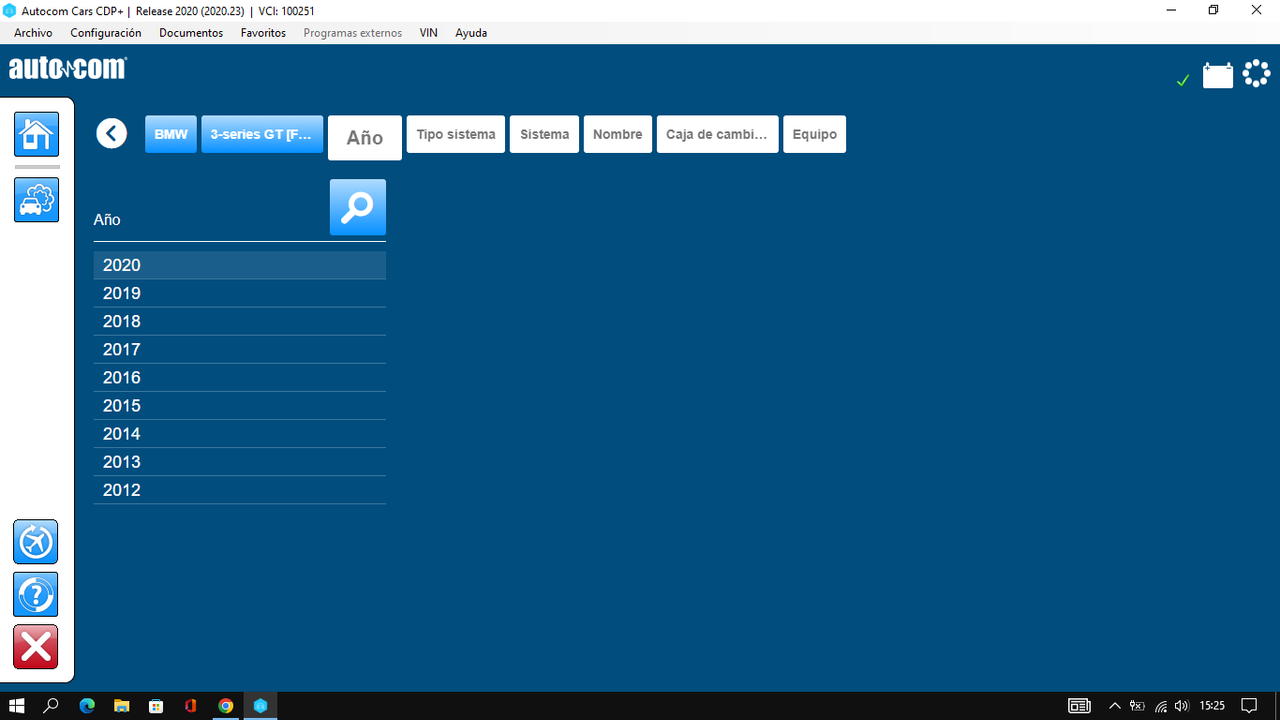Open the Home icon in sidebar

pos(36,134)
